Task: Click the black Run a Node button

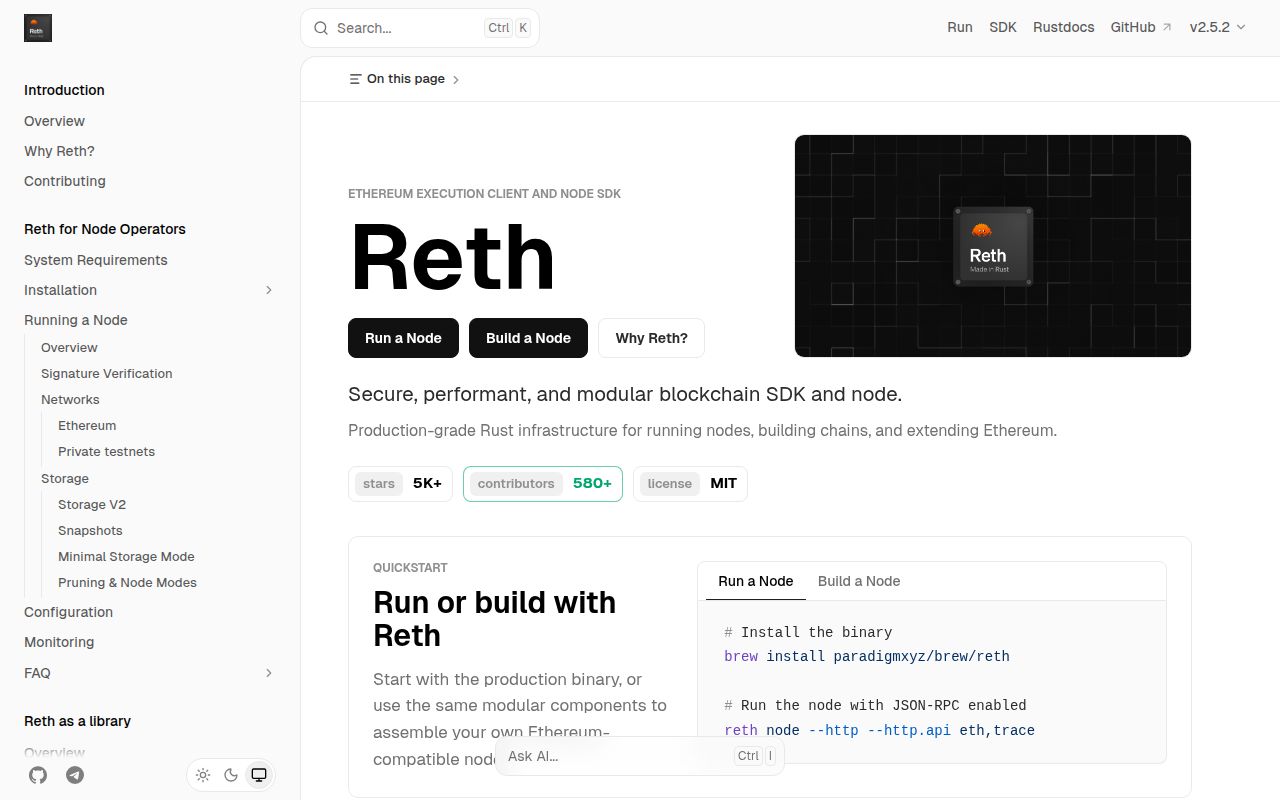Action: [x=403, y=338]
